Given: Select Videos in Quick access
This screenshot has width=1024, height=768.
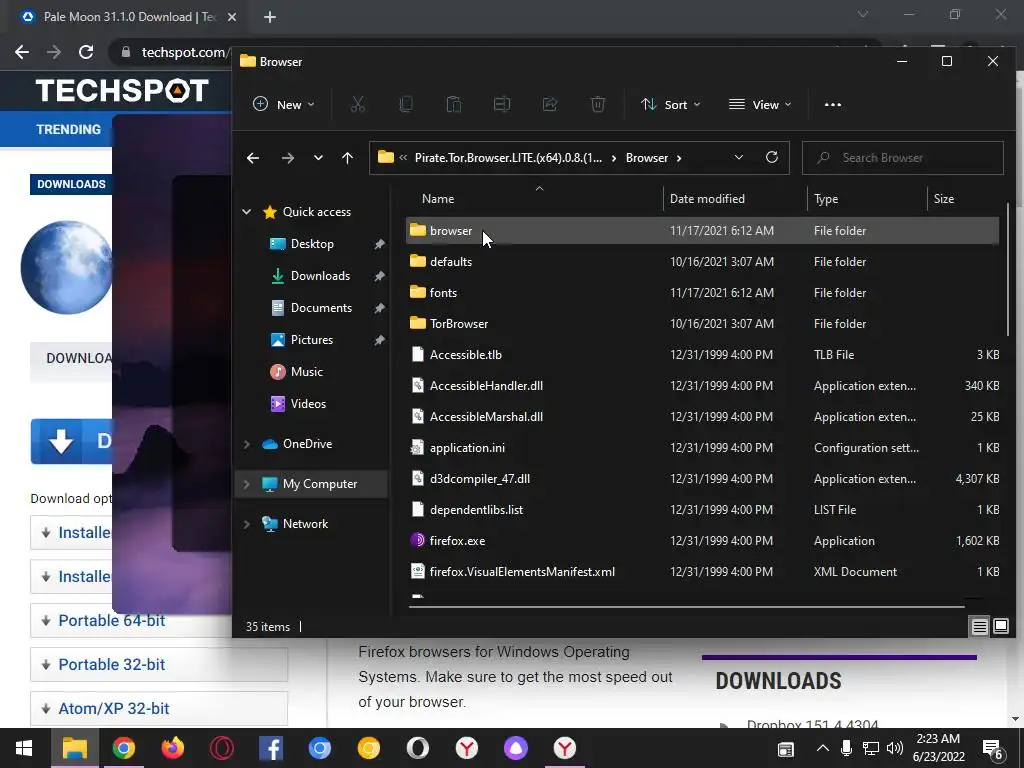Looking at the screenshot, I should pyautogui.click(x=308, y=404).
